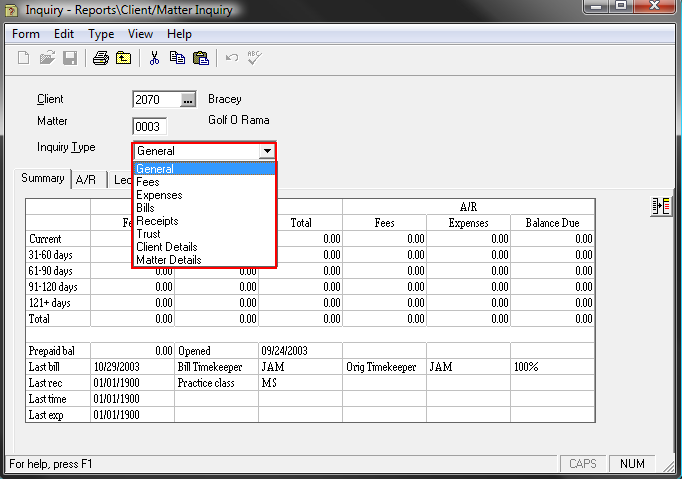Click the panel icon right of the grid
Image resolution: width=682 pixels, height=479 pixels.
coord(661,206)
